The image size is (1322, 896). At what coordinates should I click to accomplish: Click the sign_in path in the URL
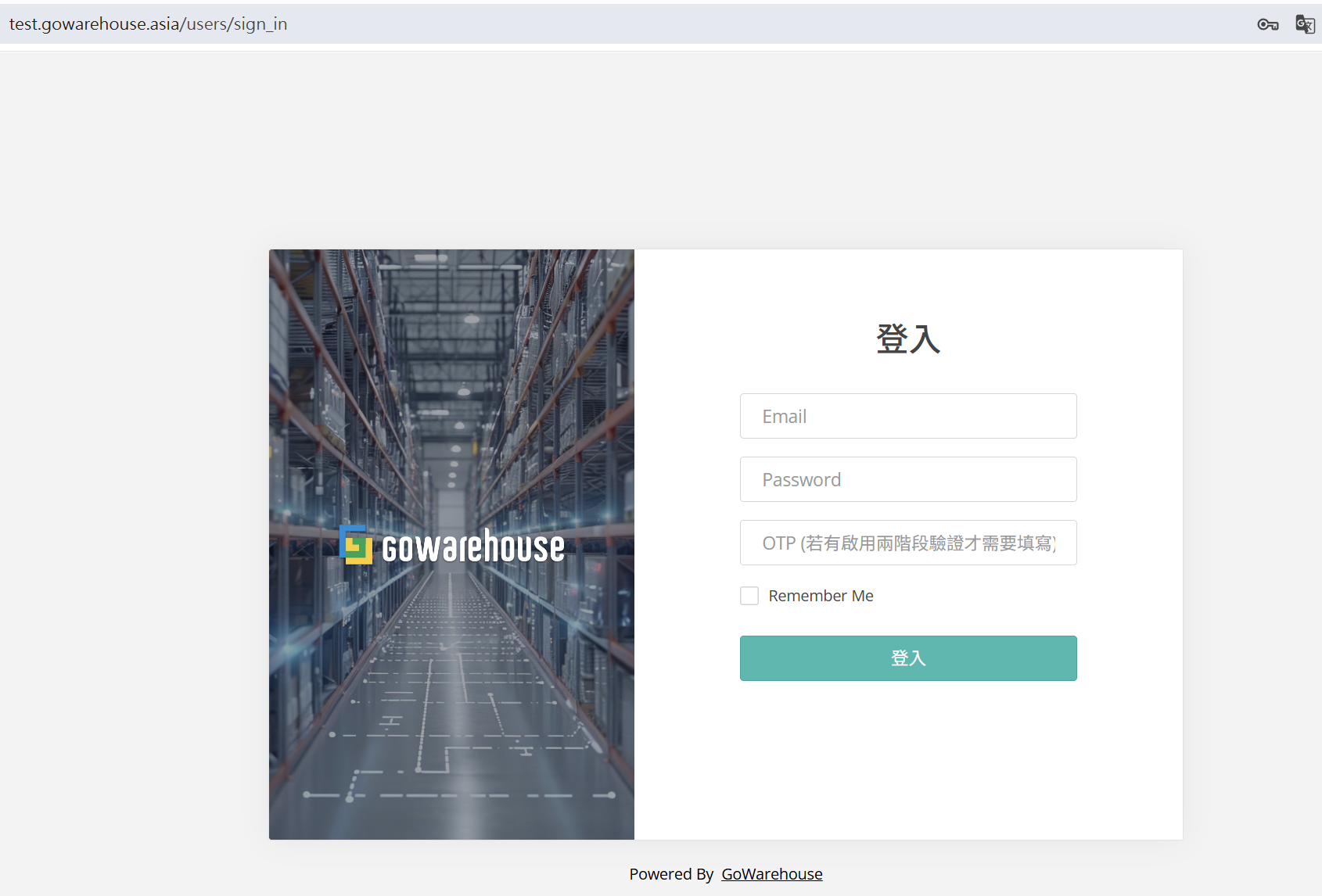point(260,24)
